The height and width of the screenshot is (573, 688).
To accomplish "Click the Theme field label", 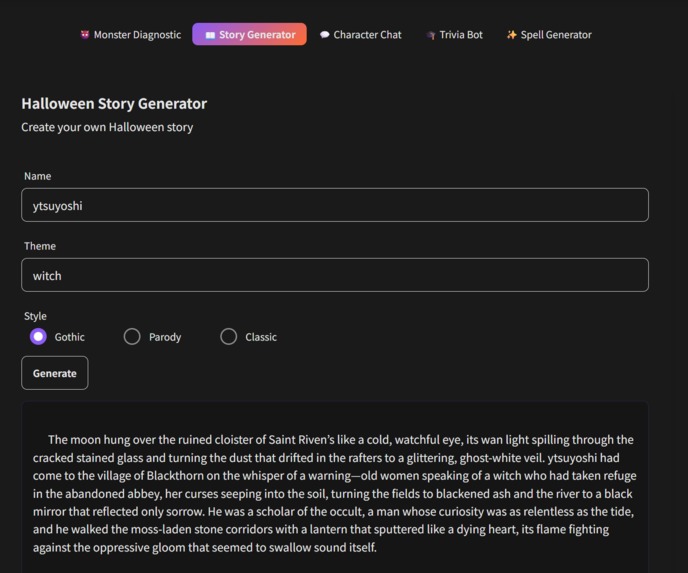I will click(x=40, y=246).
